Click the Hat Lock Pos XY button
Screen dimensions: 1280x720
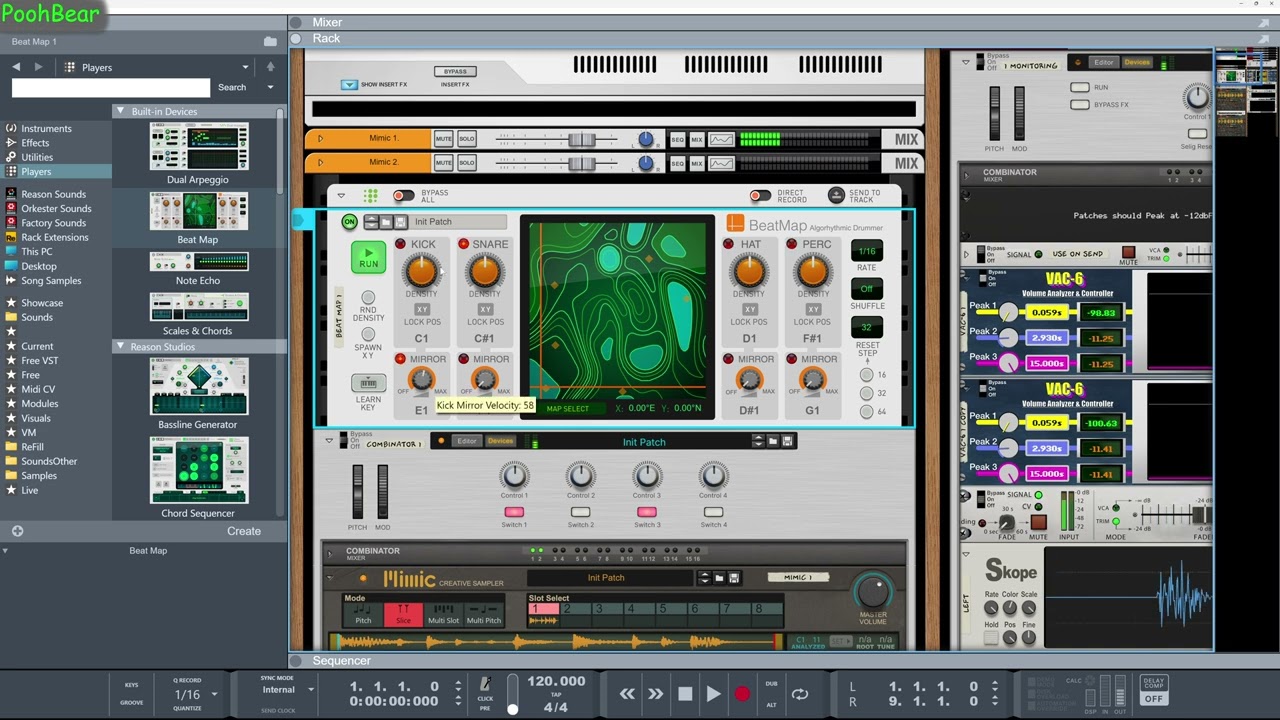click(x=749, y=309)
